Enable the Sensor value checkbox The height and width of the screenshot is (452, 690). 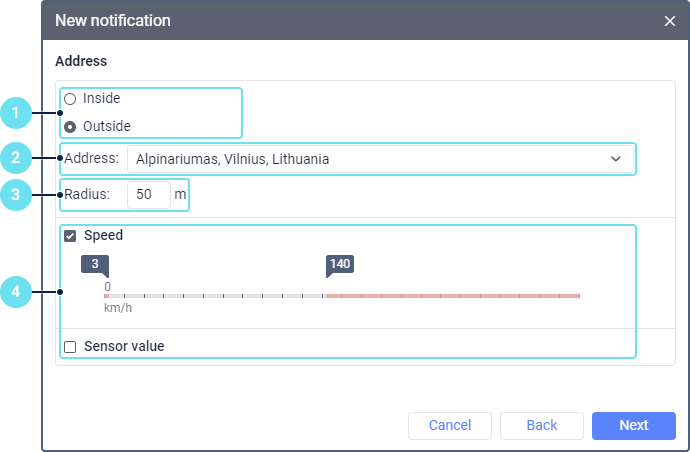(70, 347)
